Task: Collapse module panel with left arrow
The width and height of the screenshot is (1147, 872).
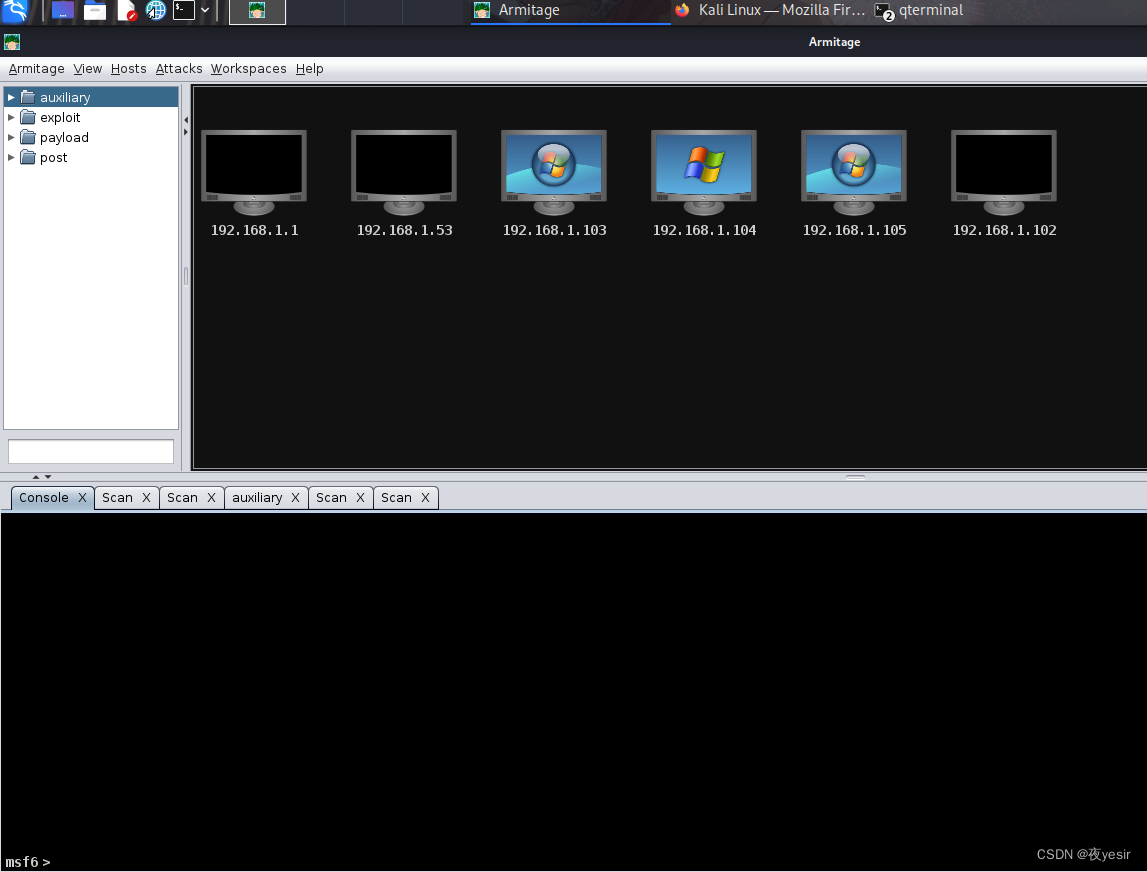Action: pyautogui.click(x=186, y=120)
